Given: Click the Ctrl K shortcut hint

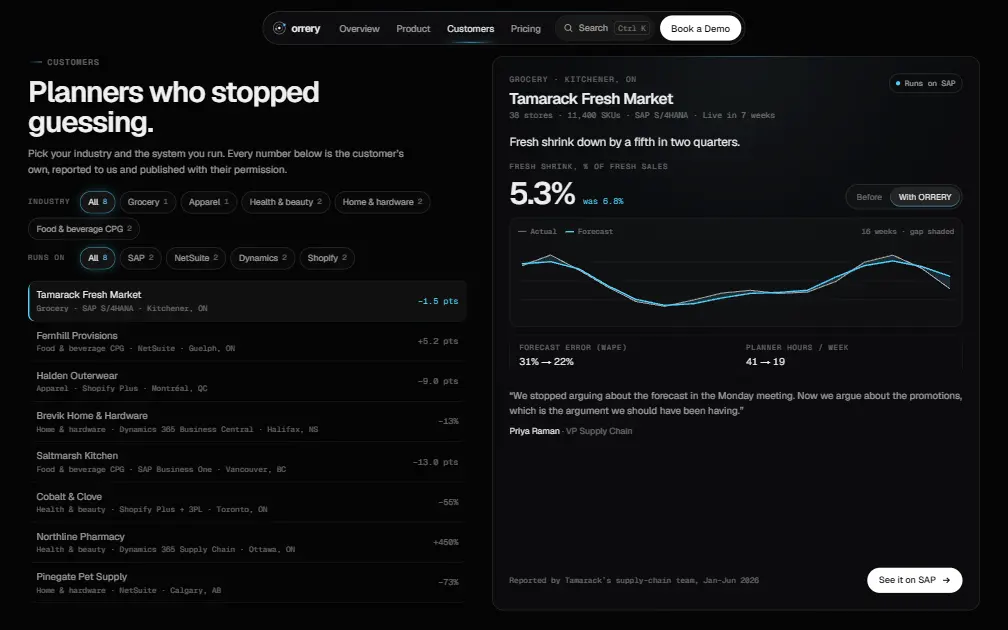Looking at the screenshot, I should tap(632, 28).
